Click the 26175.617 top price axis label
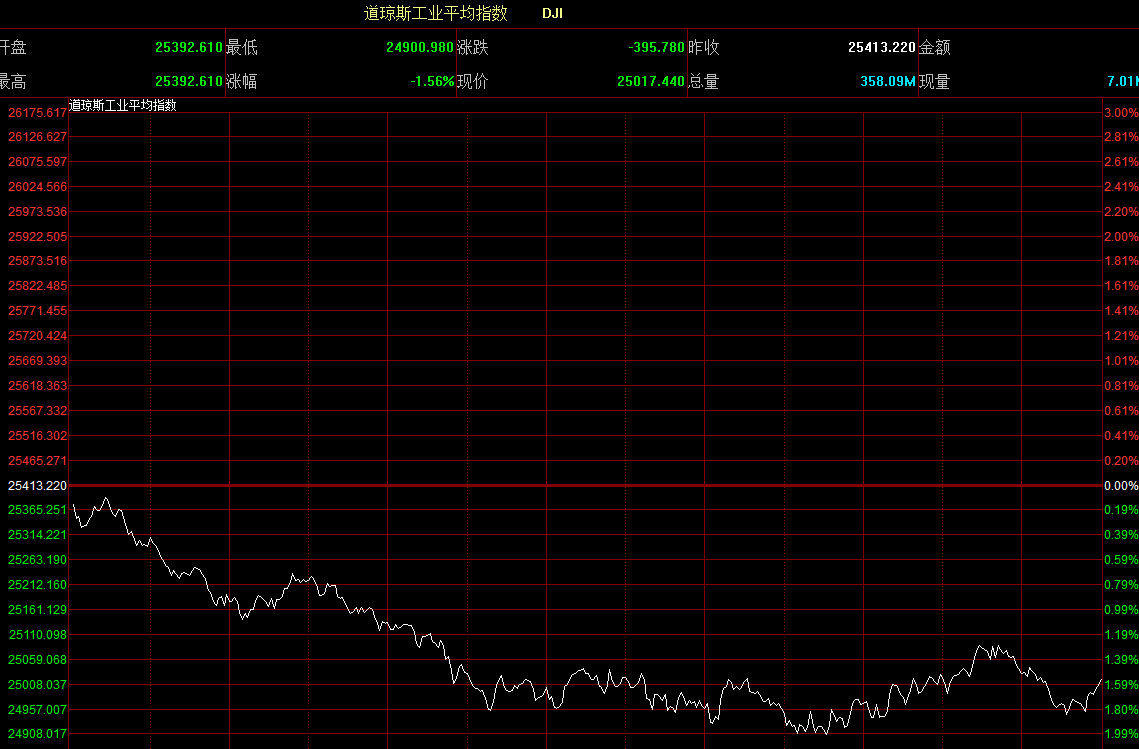1139x749 pixels. click(x=37, y=112)
